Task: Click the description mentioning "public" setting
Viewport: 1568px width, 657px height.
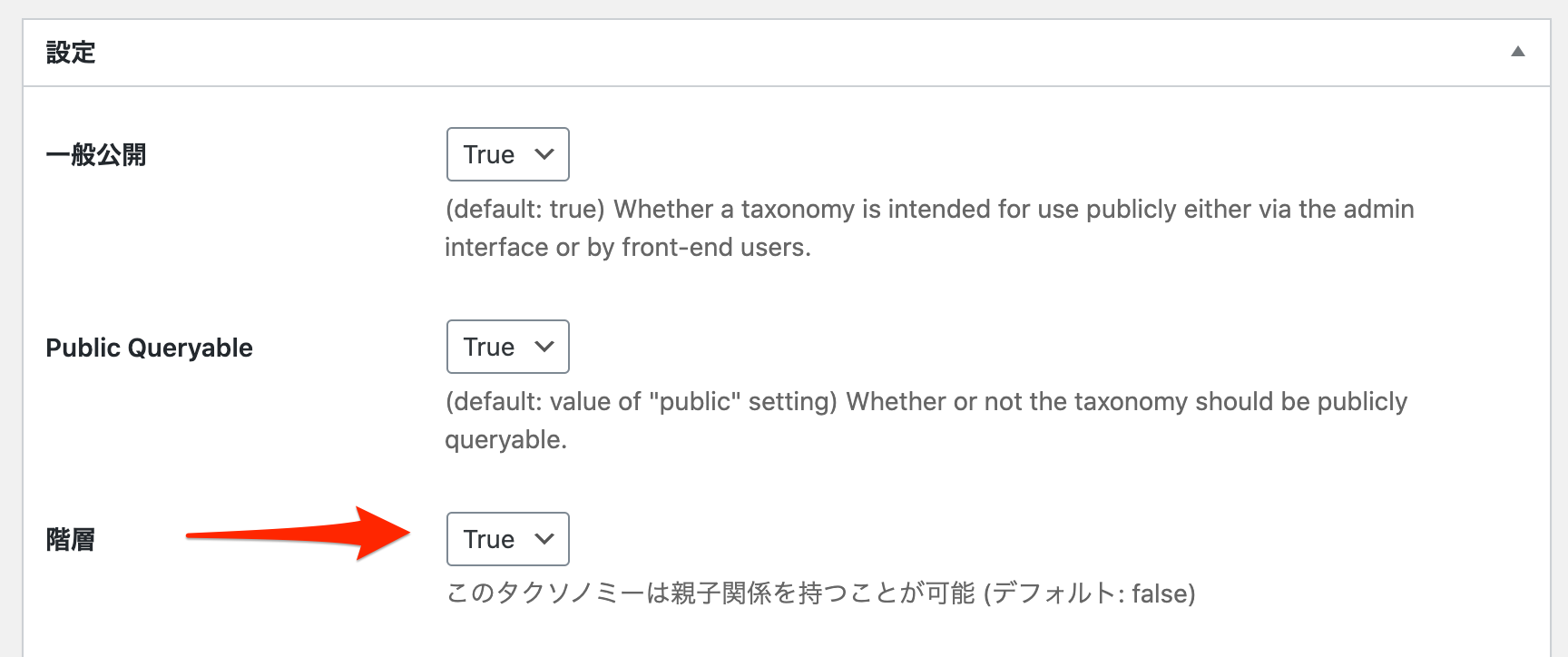Action: [926, 402]
